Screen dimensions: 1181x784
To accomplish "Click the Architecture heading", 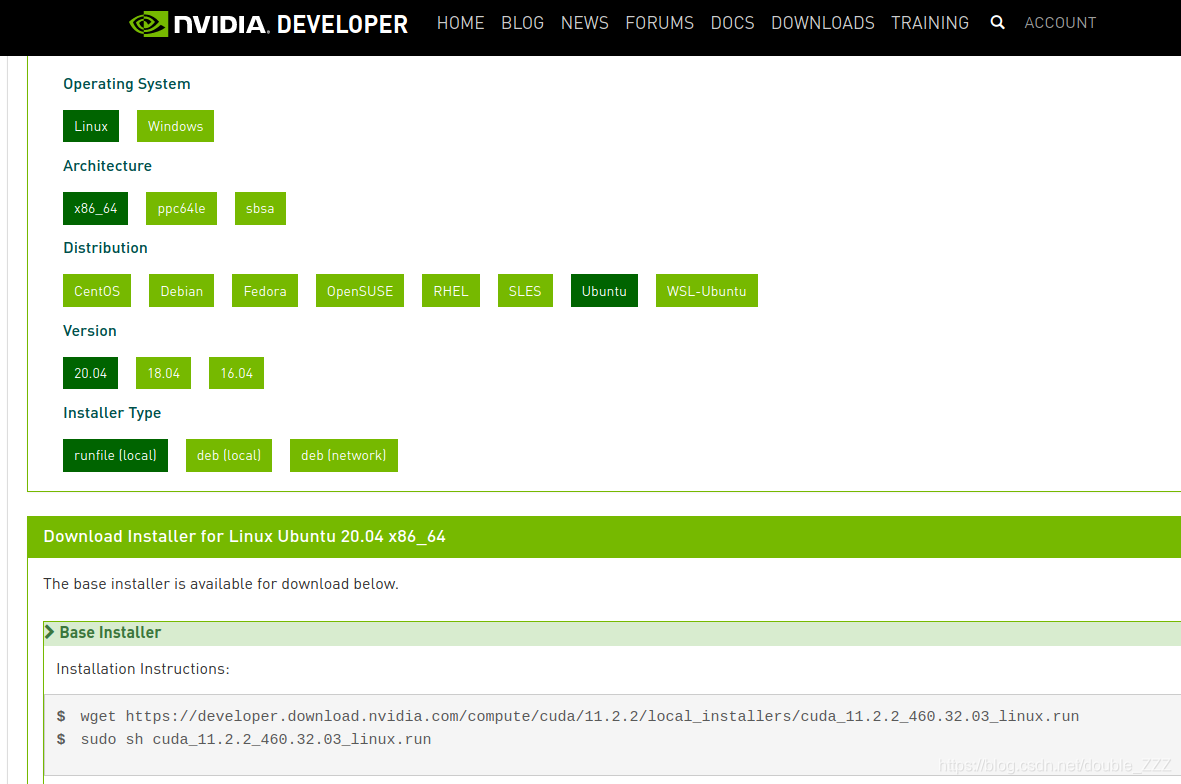I will (108, 166).
